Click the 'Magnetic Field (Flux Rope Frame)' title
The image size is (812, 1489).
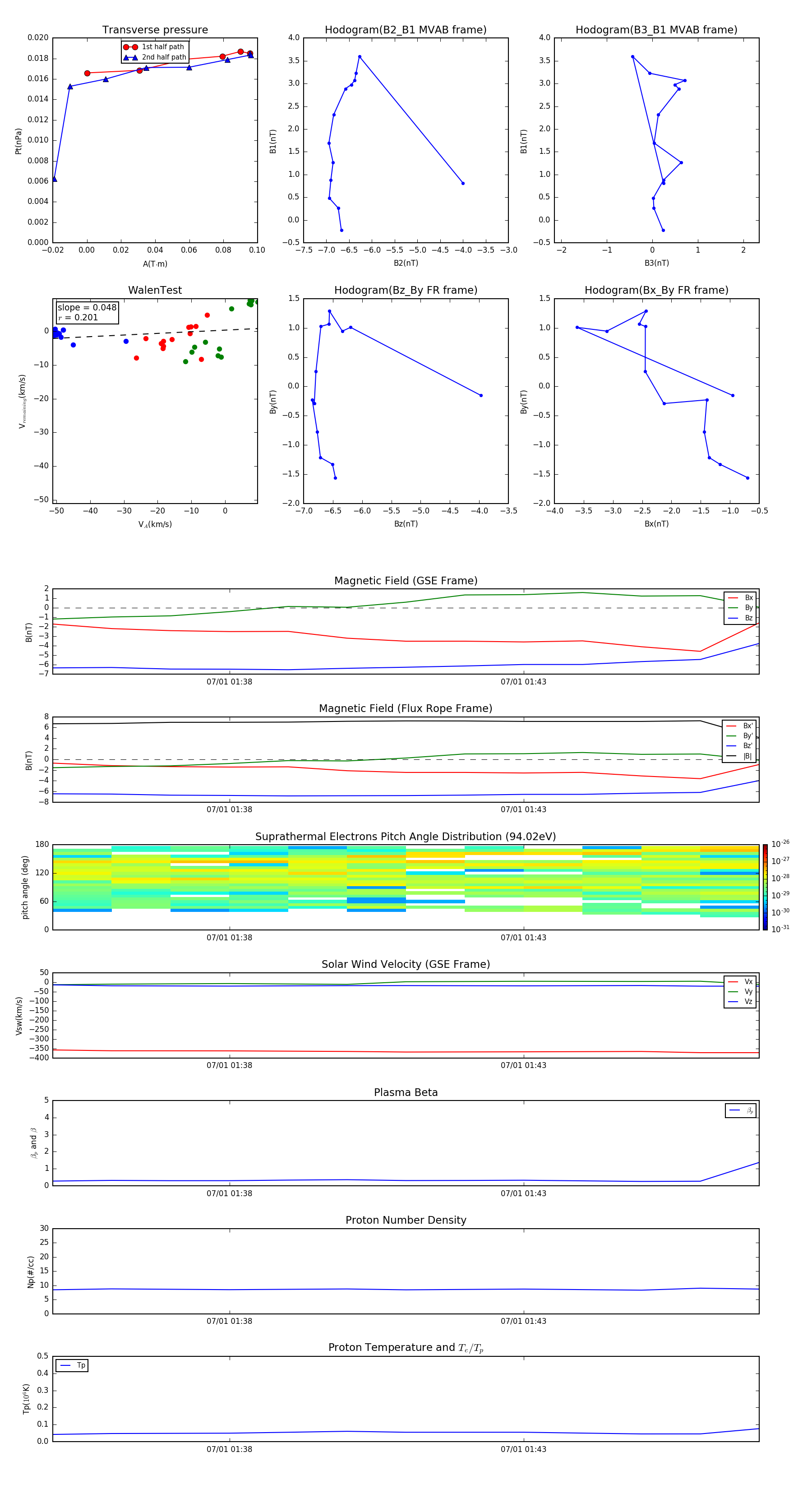[x=406, y=709]
